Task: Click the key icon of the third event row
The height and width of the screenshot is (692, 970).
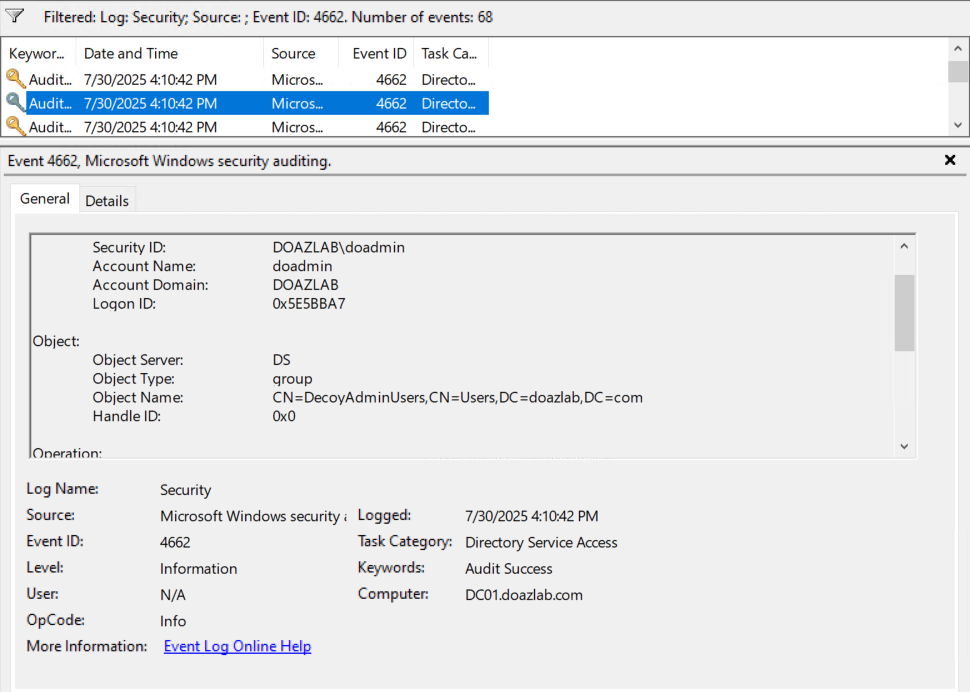Action: 16,127
